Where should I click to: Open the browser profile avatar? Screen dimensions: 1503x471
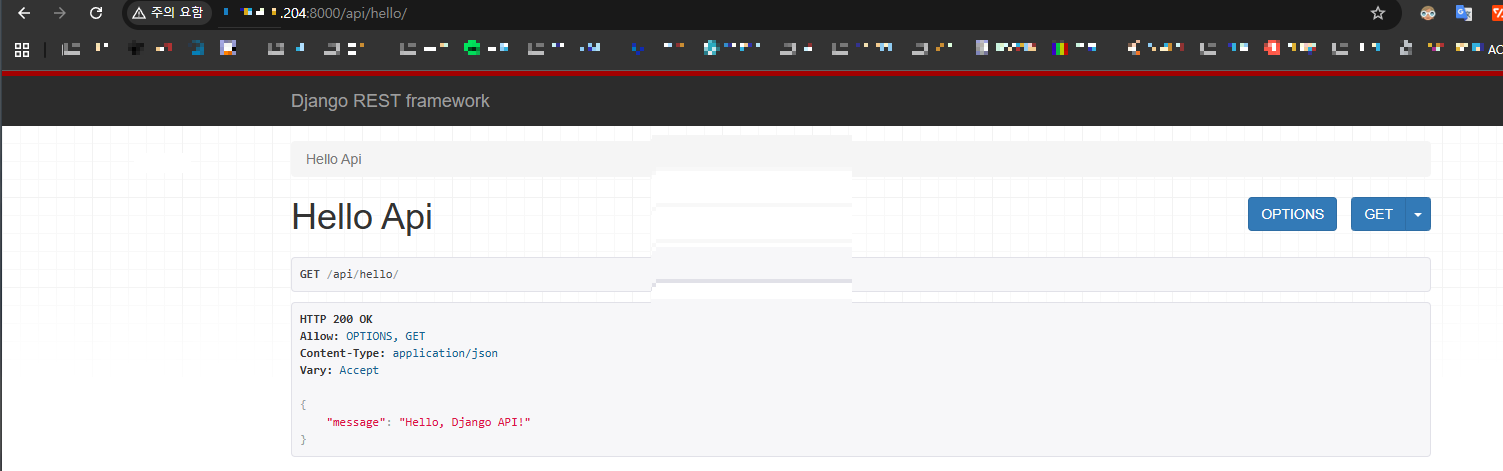[x=1428, y=13]
